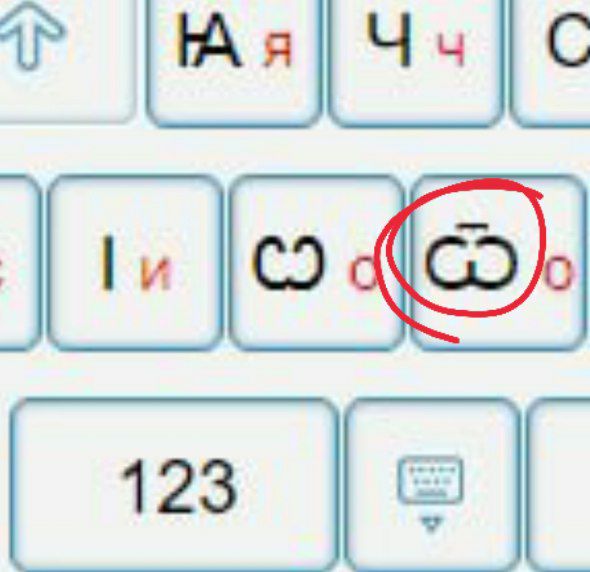590x572 pixels.
Task: Tap the partly visible С key
Action: (x=550, y=62)
